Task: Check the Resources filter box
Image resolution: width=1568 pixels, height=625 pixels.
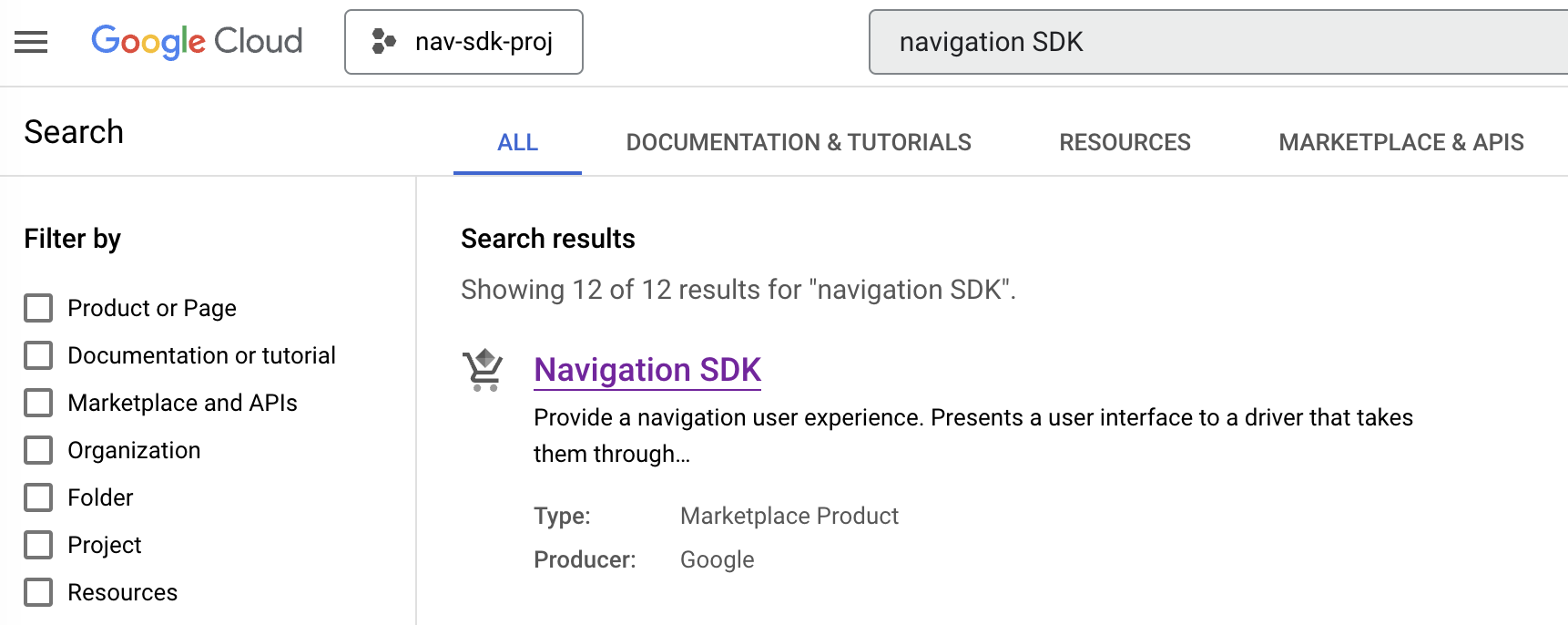Action: tap(38, 592)
